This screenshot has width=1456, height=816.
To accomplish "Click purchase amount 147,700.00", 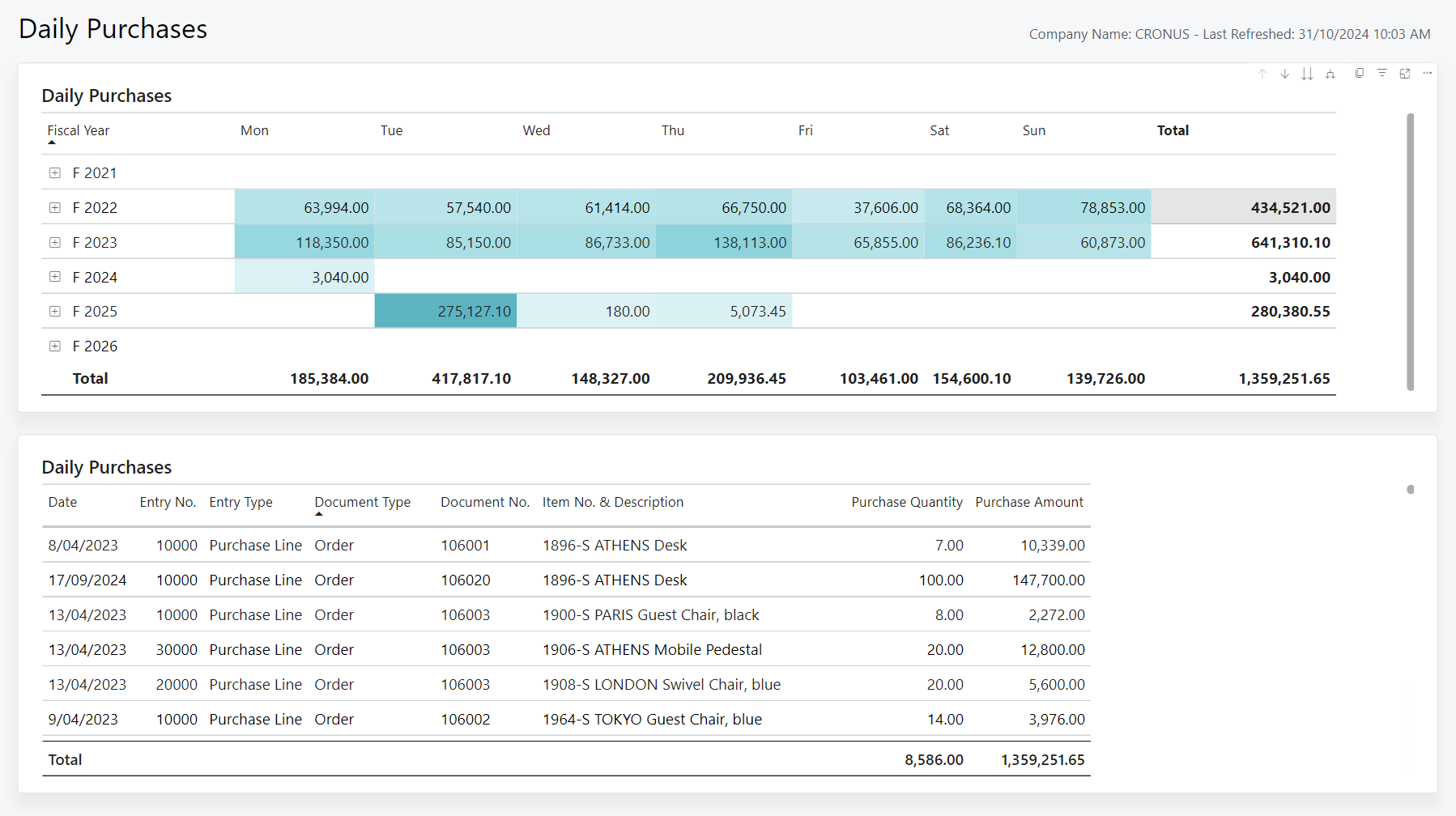I will (x=1049, y=580).
